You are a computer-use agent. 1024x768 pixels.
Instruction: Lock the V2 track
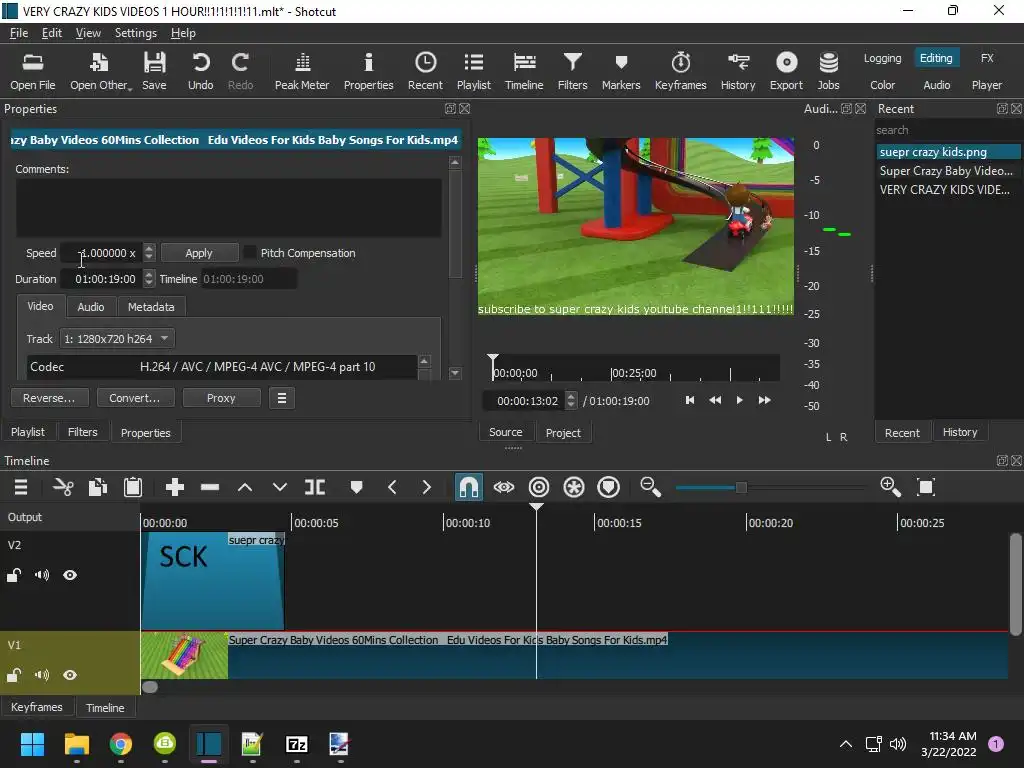click(14, 575)
